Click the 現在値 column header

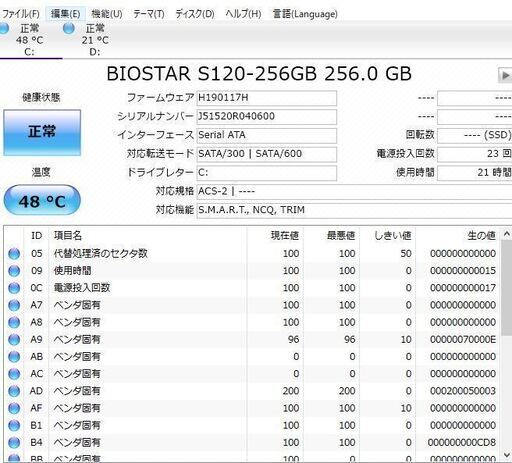coord(275,236)
